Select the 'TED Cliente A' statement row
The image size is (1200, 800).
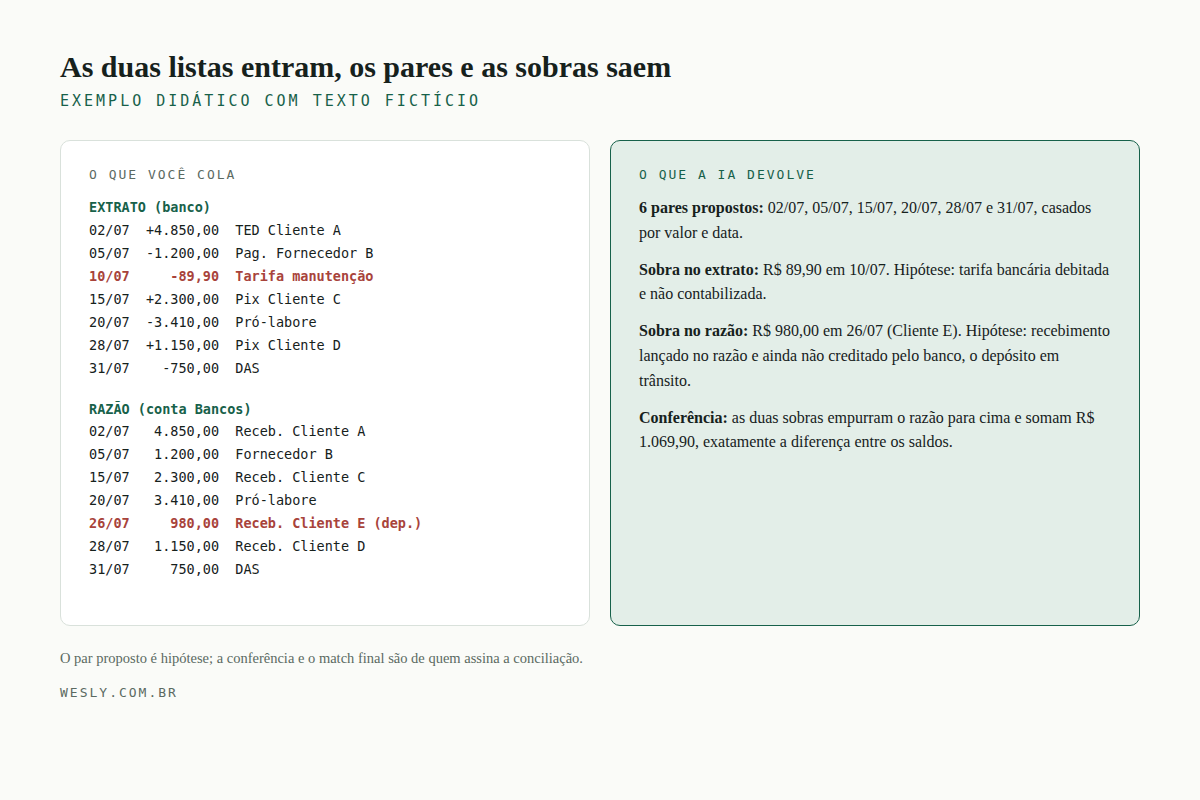point(215,230)
